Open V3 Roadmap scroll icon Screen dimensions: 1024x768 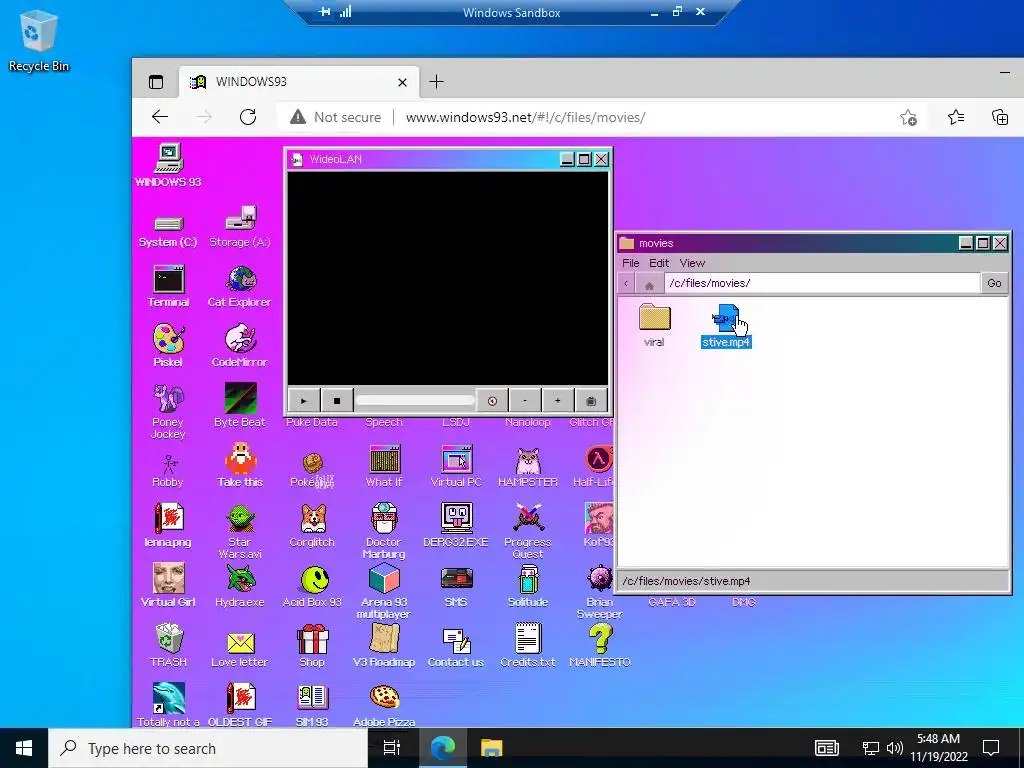pos(384,638)
